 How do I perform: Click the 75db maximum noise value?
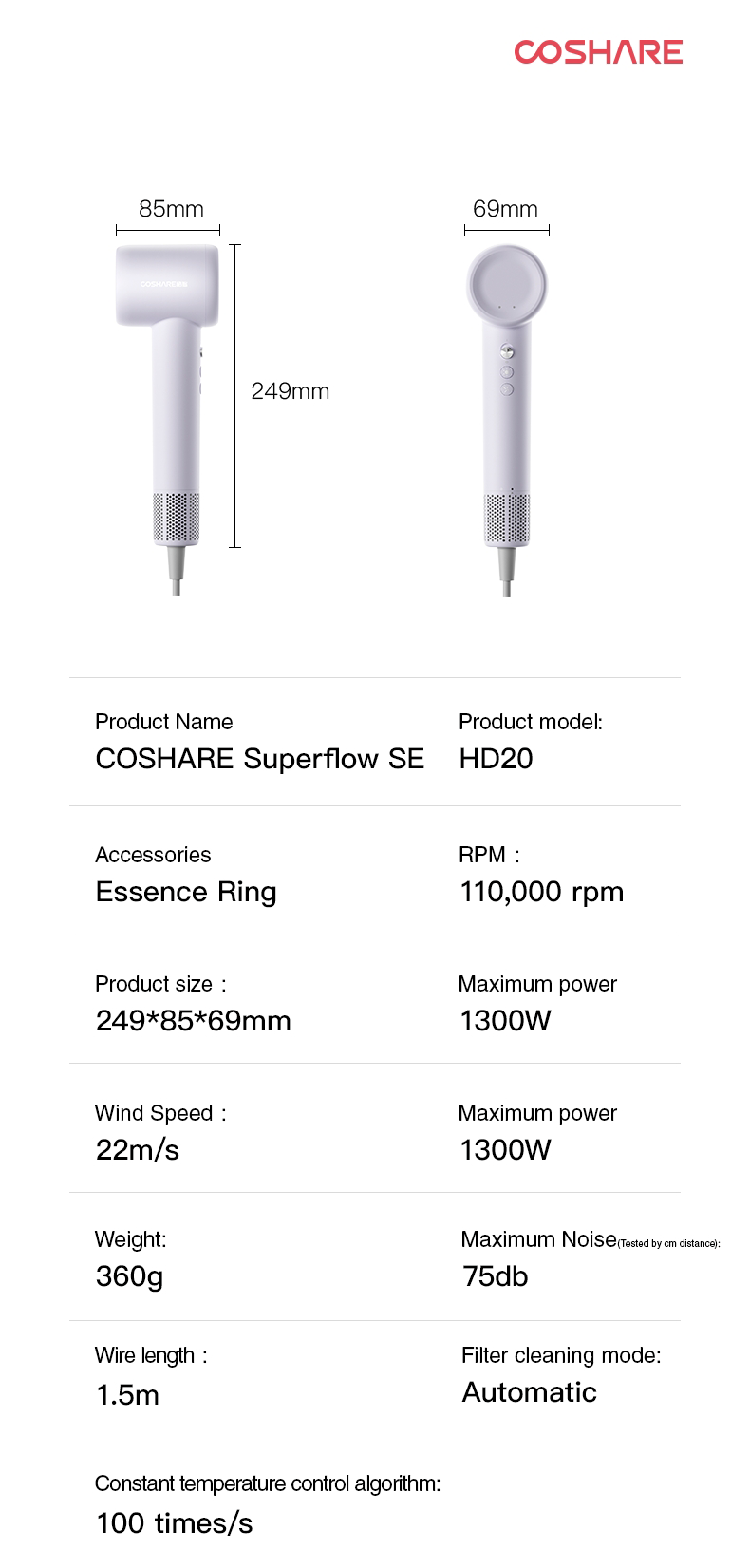pos(495,1276)
